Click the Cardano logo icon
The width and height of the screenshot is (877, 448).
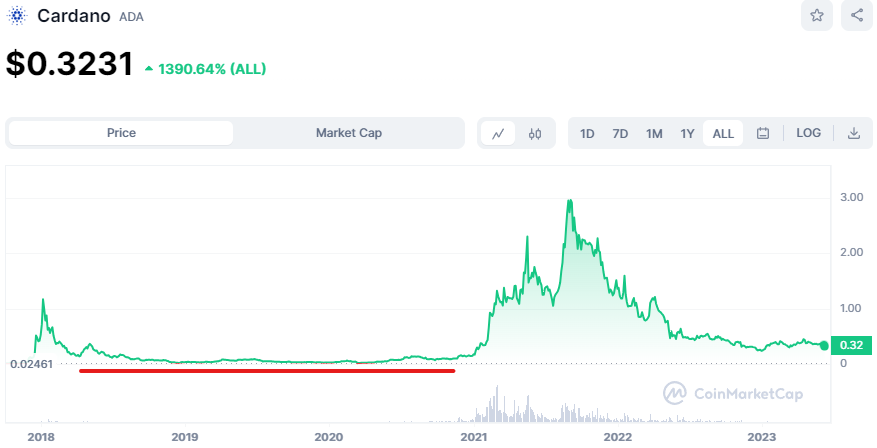17,16
